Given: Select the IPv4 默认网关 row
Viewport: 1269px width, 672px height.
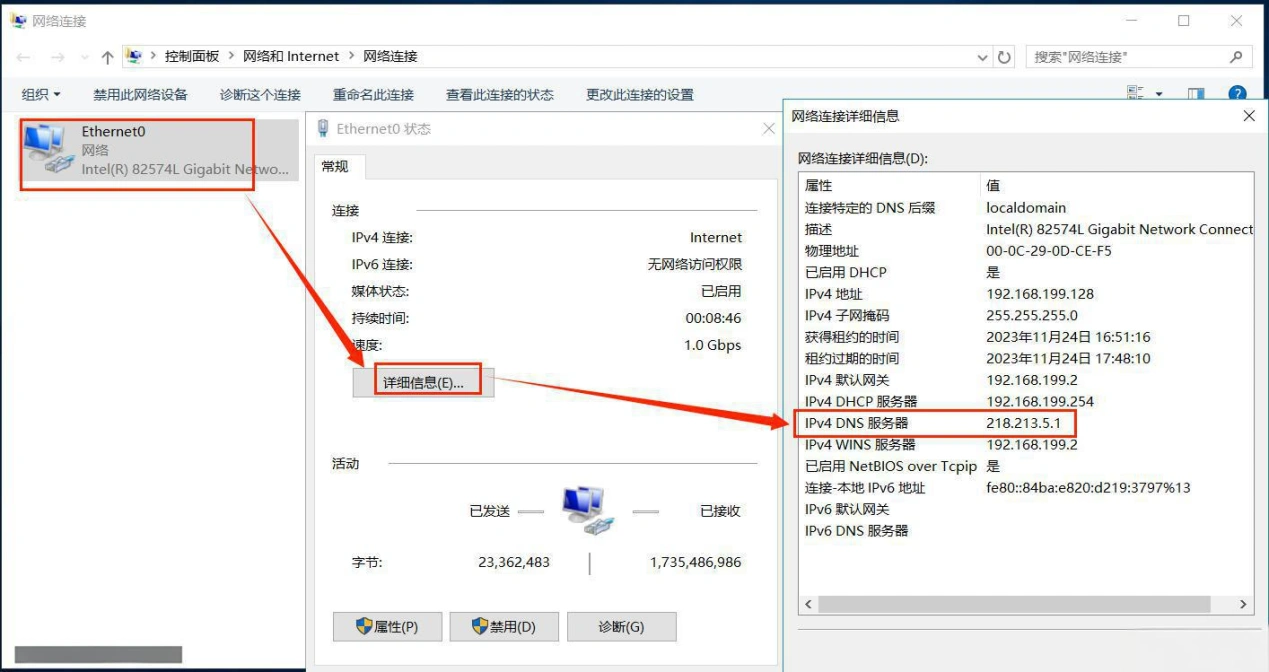Looking at the screenshot, I should pyautogui.click(x=1026, y=380).
